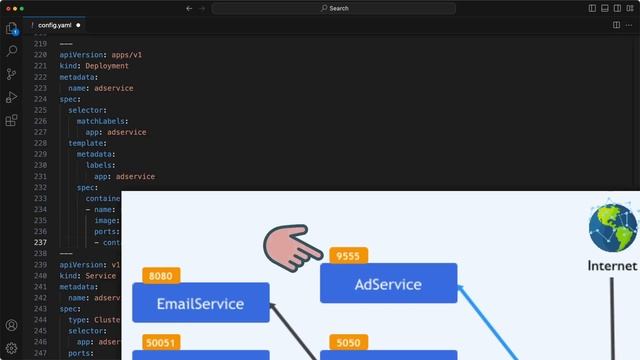640x360 pixels.
Task: Open the Accounts menu icon
Action: [11, 325]
